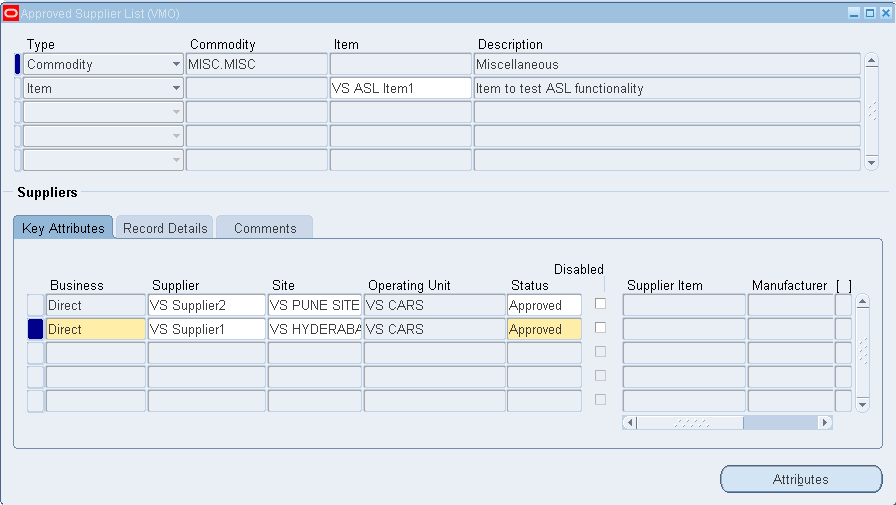Tick Disabled checkbox for VS Supplier2

pyautogui.click(x=600, y=304)
